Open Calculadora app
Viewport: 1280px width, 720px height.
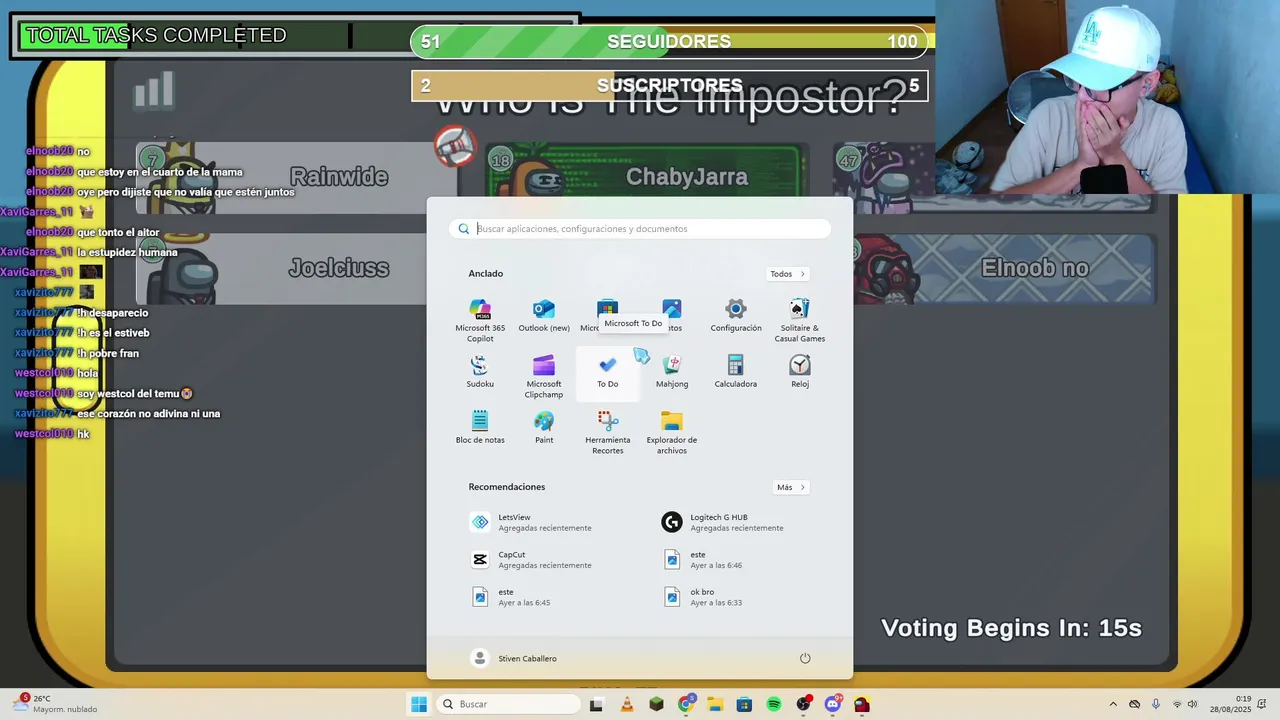[736, 372]
